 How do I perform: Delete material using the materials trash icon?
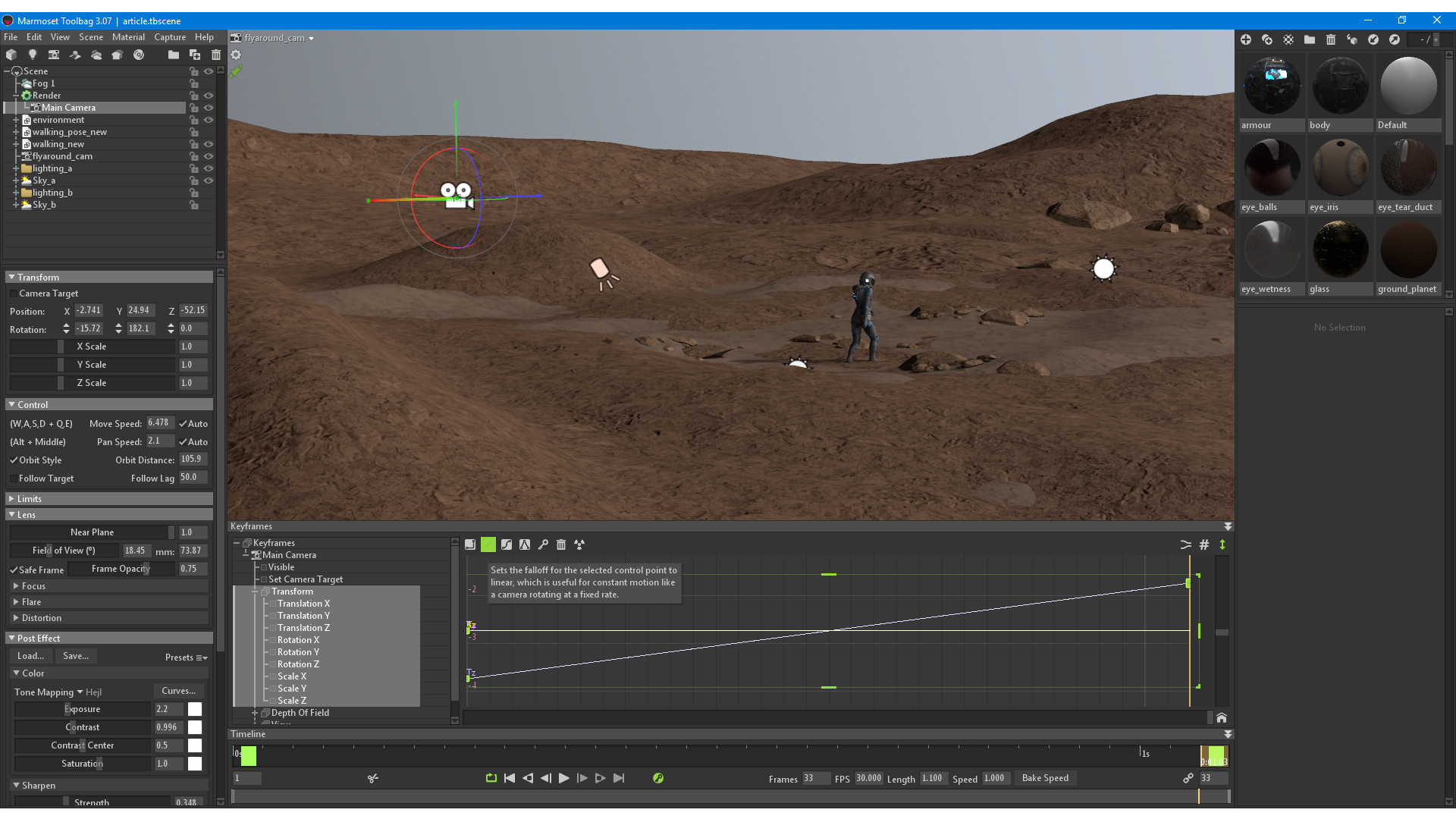[1331, 39]
